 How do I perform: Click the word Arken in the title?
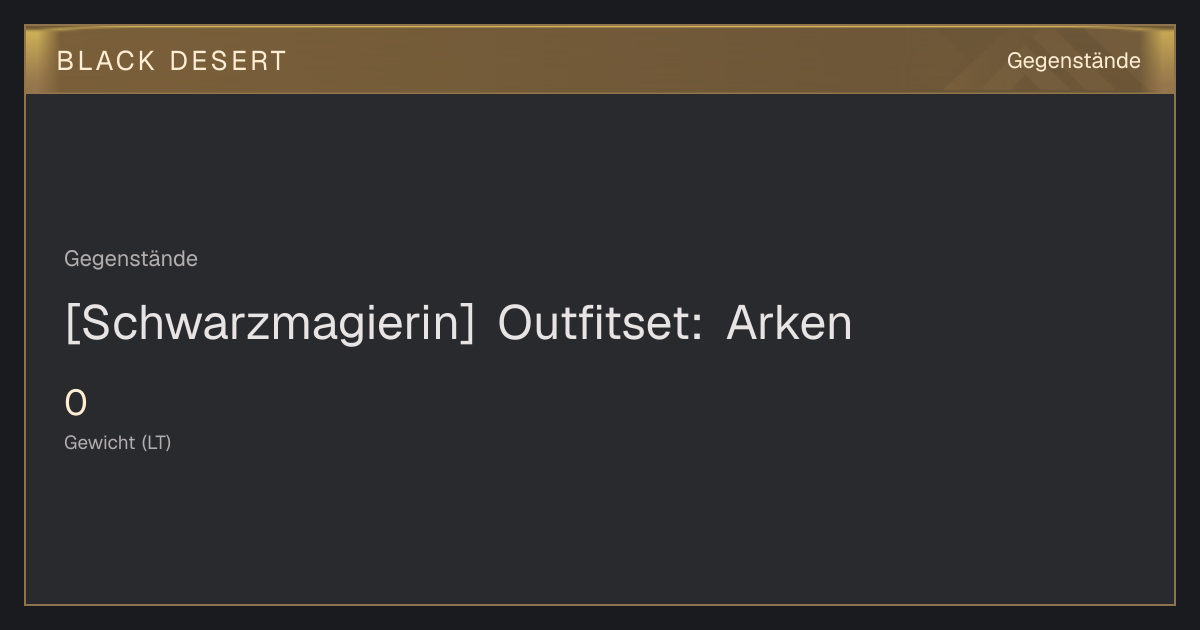point(789,322)
